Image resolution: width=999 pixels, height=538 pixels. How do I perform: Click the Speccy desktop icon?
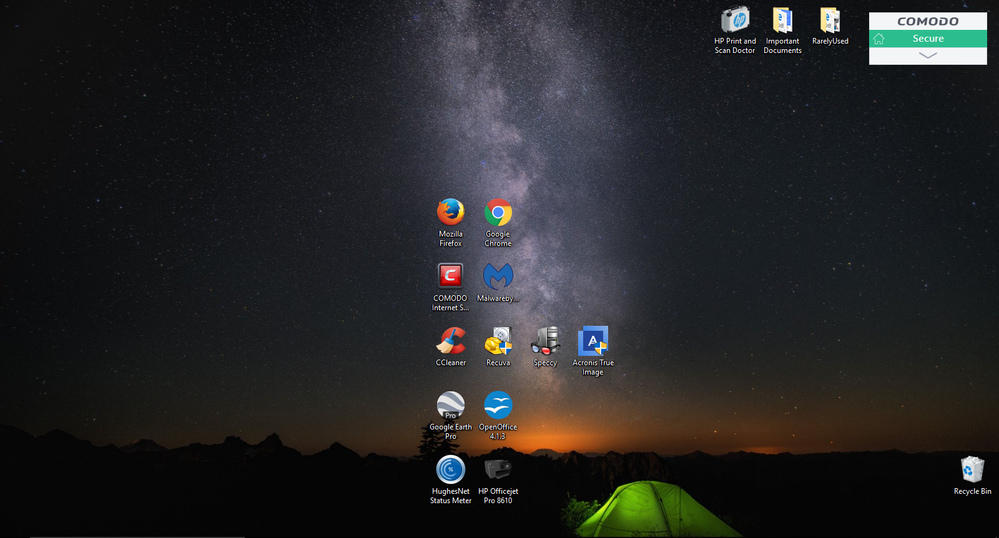545,341
